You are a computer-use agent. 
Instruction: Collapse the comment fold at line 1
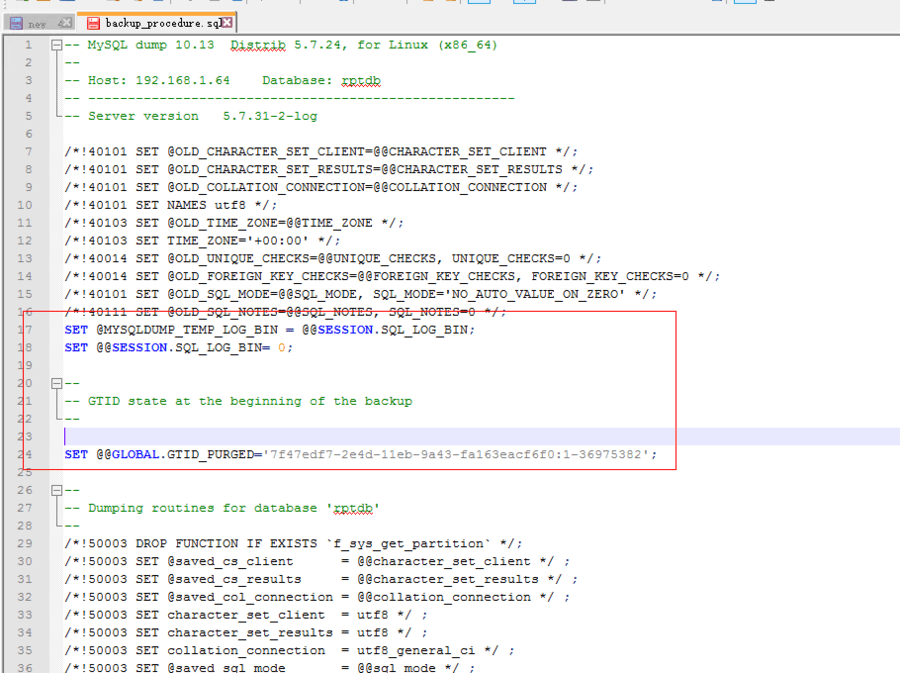click(56, 45)
